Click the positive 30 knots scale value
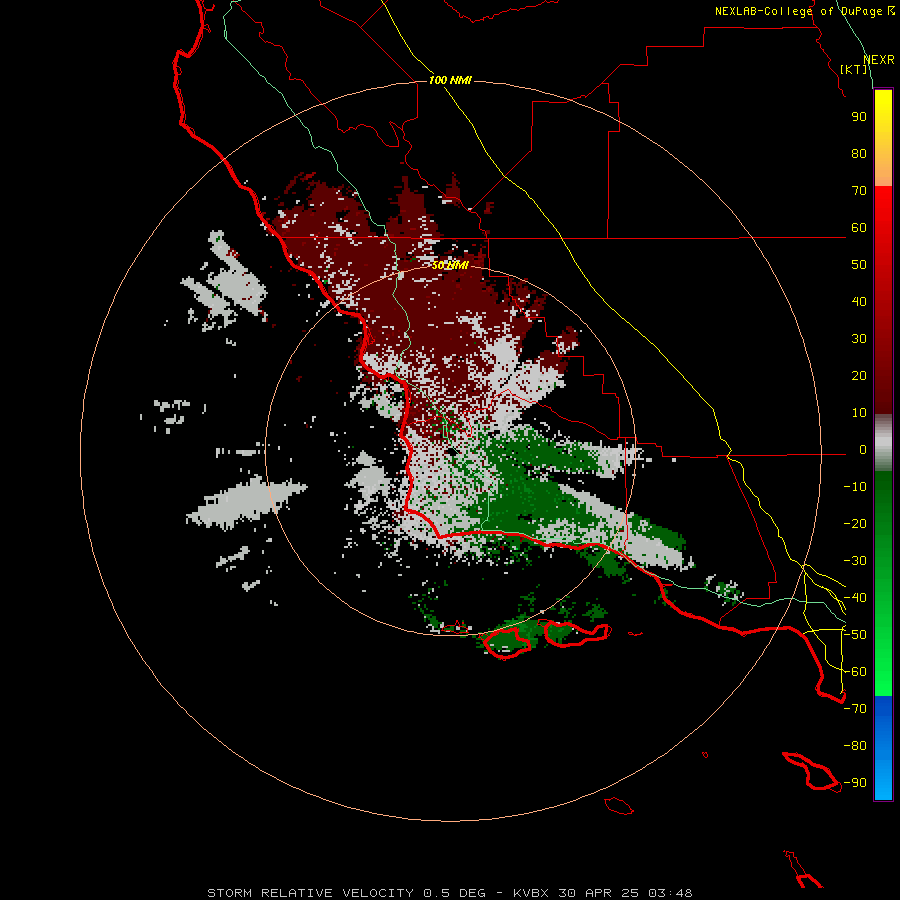Viewport: 900px width, 900px height. [x=859, y=339]
